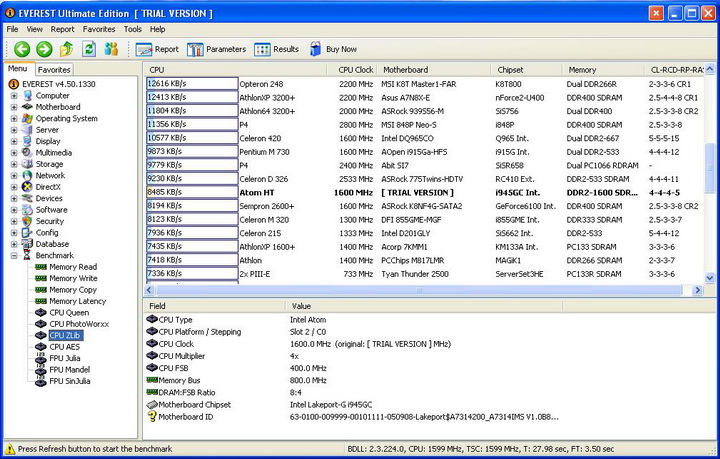Open the Results toolbar button

[x=276, y=49]
